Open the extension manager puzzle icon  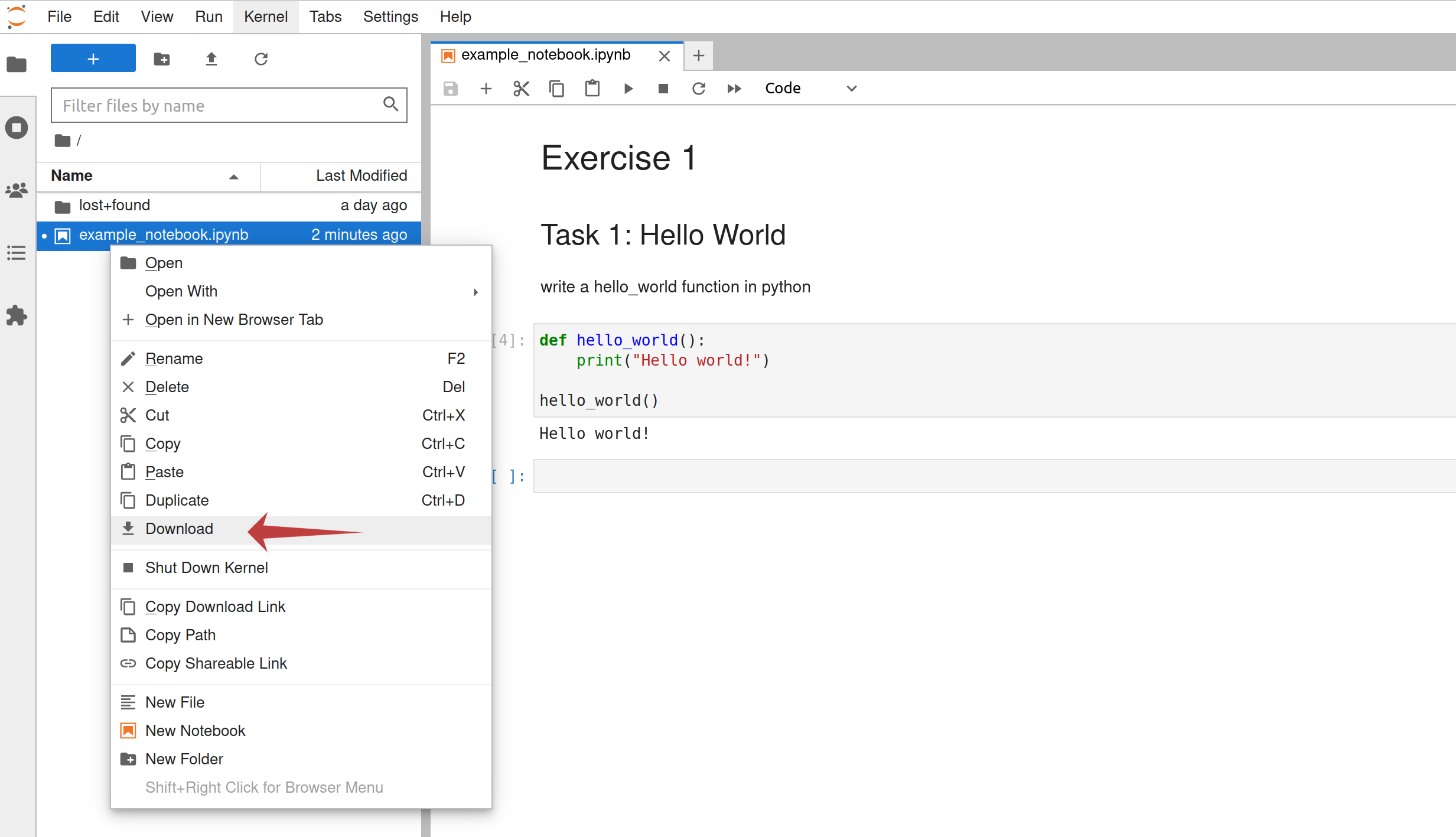(17, 316)
